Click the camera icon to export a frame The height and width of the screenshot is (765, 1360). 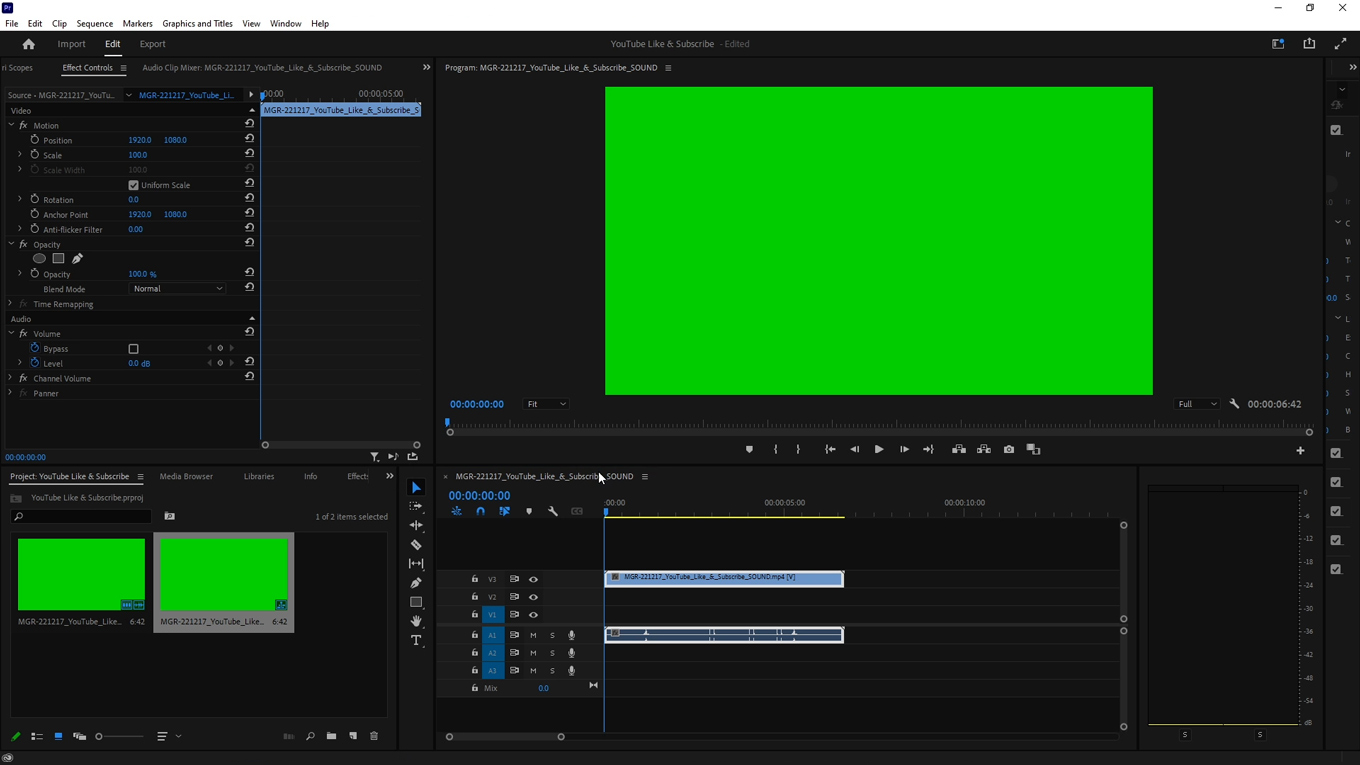click(1009, 449)
